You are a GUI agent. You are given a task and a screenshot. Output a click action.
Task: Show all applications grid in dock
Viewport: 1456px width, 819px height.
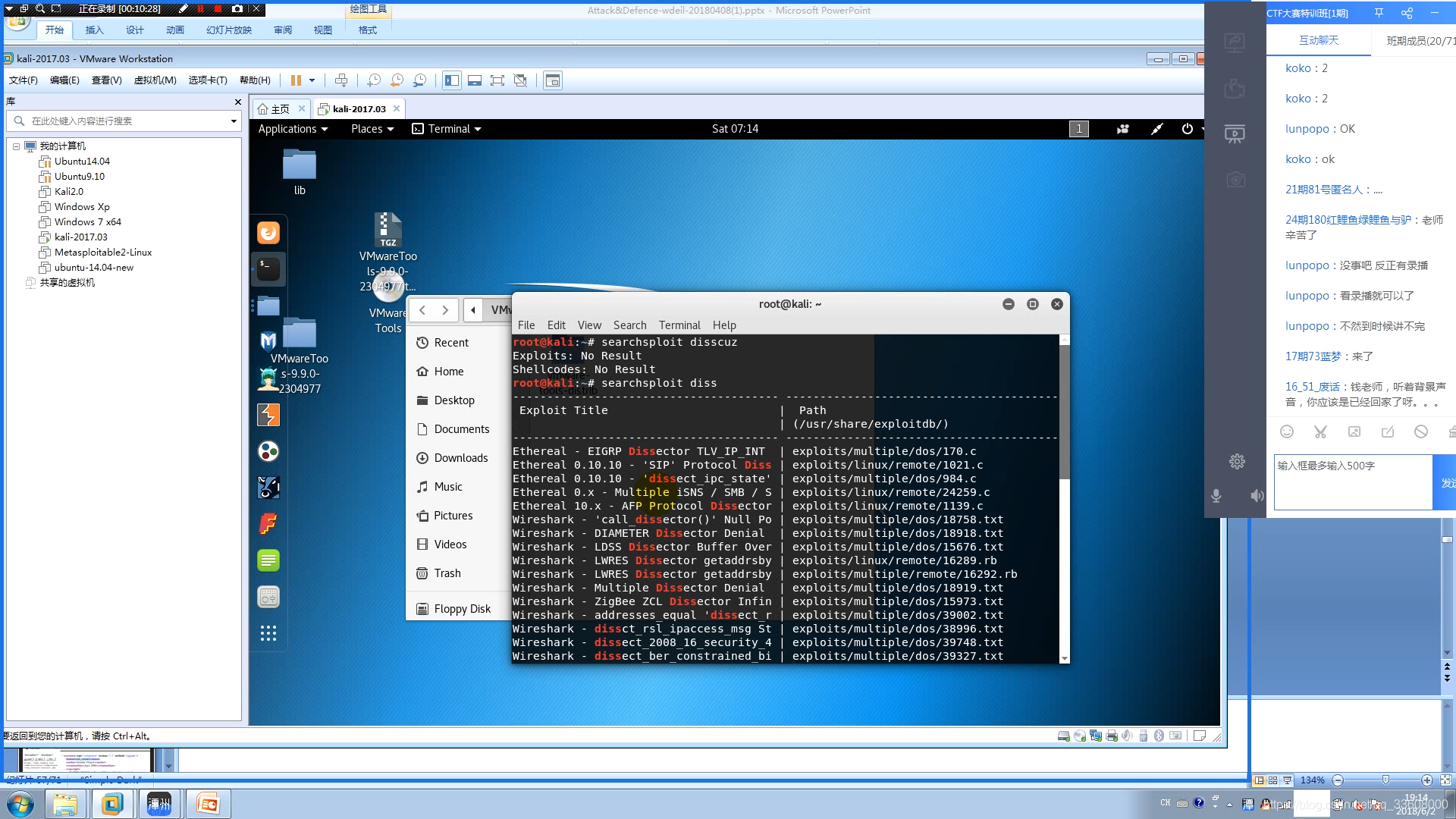[268, 633]
